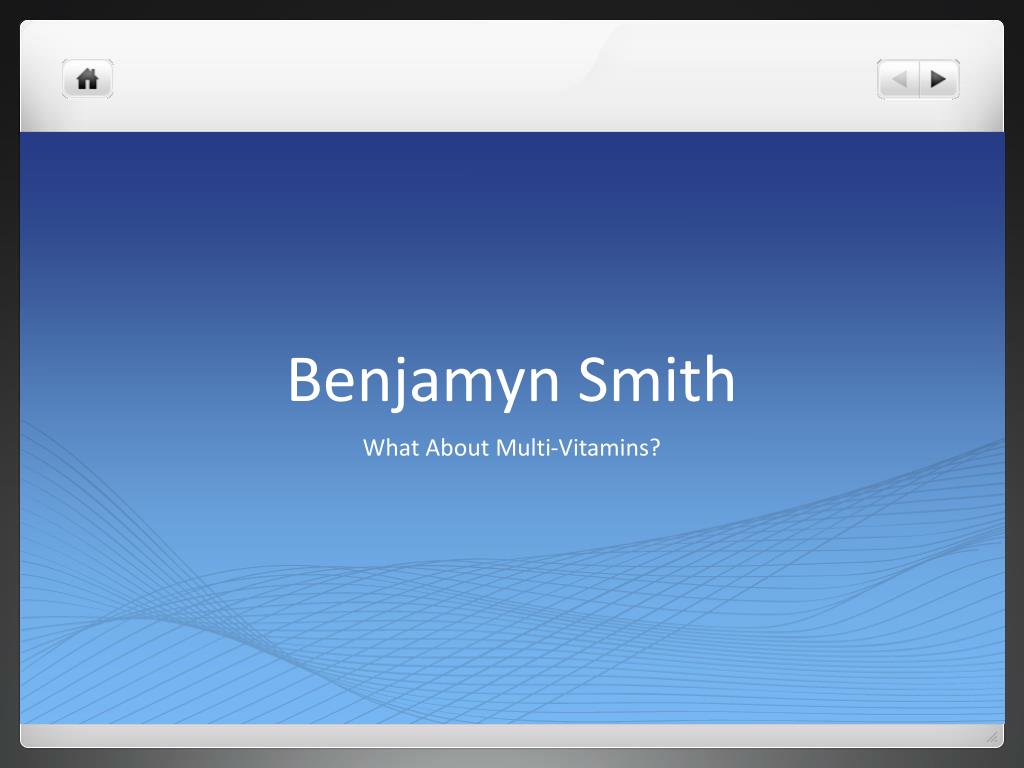Advance with the next arrow button
Image resolution: width=1024 pixels, height=768 pixels.
tap(939, 79)
